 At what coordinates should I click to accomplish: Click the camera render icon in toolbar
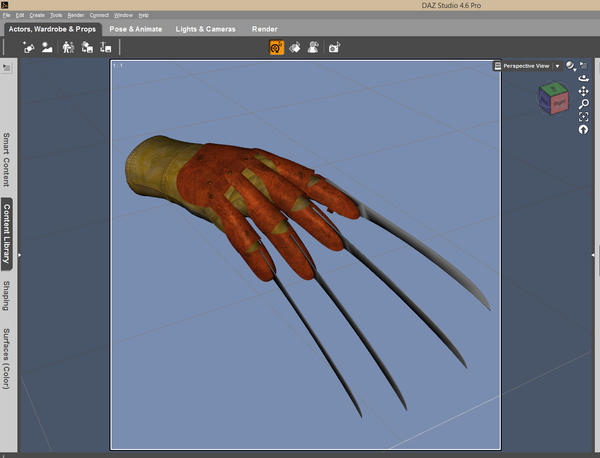tap(334, 48)
